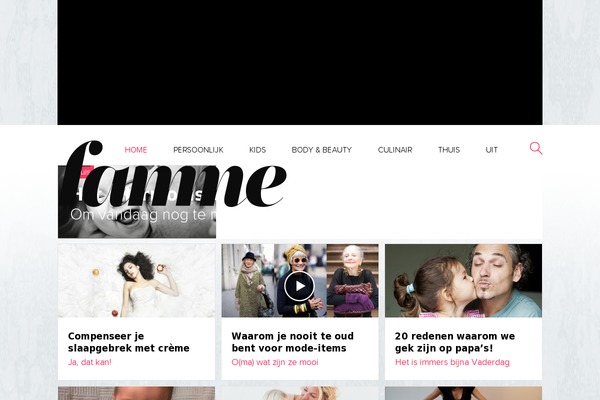Go to the HOME menu item
The height and width of the screenshot is (400, 600).
(136, 150)
